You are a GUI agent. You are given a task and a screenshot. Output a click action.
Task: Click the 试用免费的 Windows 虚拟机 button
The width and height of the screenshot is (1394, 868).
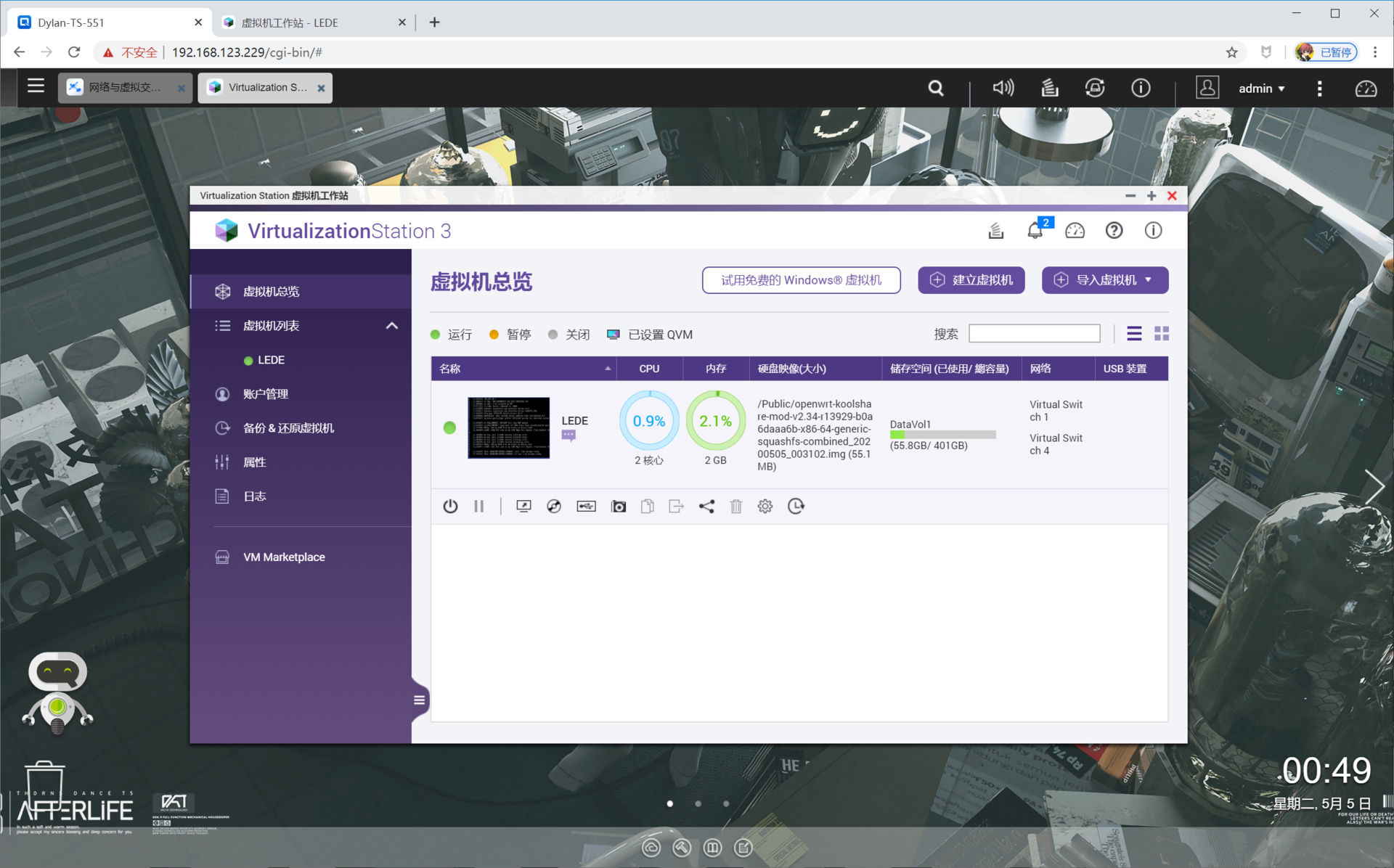[801, 280]
